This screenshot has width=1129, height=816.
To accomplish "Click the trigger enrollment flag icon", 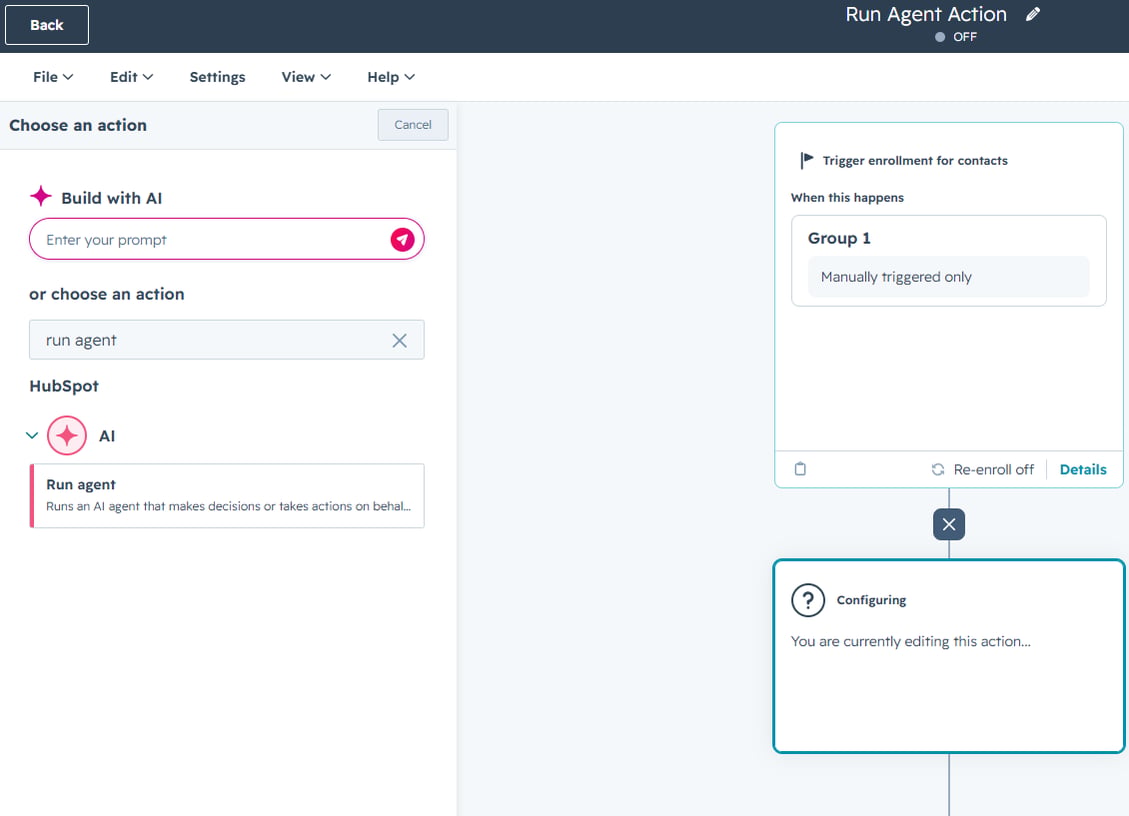I will pyautogui.click(x=806, y=160).
